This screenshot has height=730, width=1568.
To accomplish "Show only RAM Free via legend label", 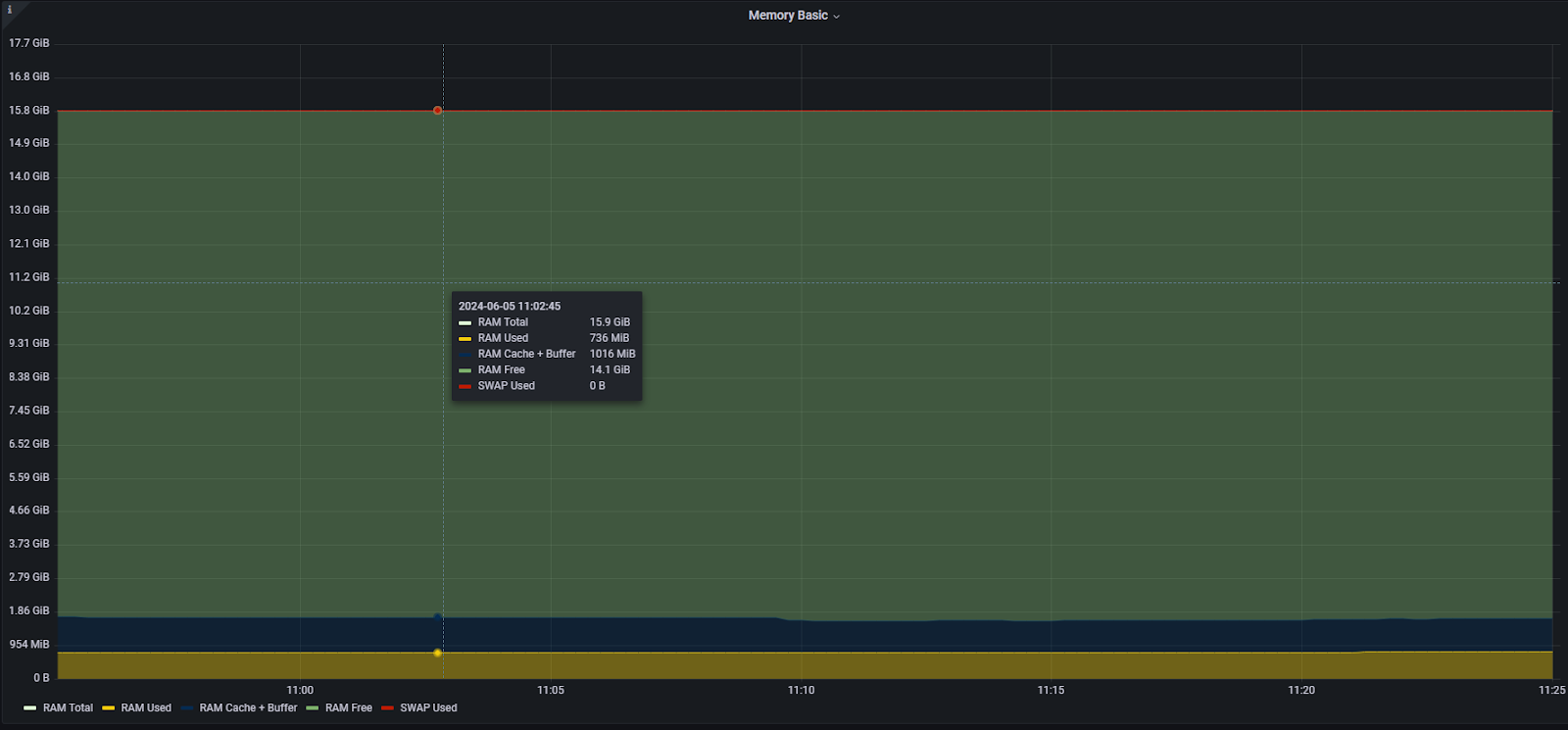I will [349, 707].
